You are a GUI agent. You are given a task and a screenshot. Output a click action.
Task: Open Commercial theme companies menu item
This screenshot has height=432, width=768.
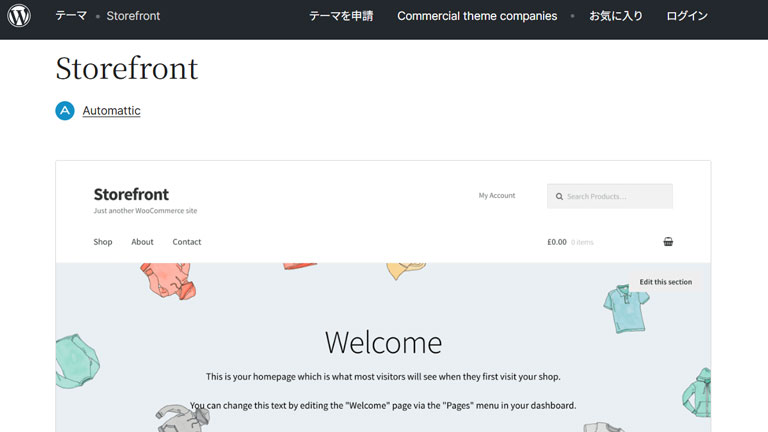[477, 16]
